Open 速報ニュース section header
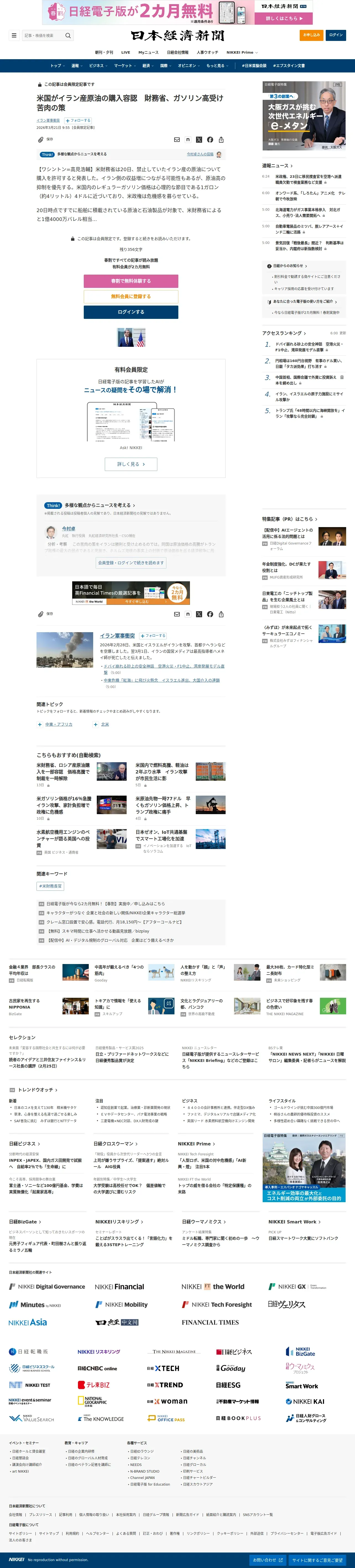Image resolution: width=355 pixels, height=1568 pixels. tap(277, 166)
